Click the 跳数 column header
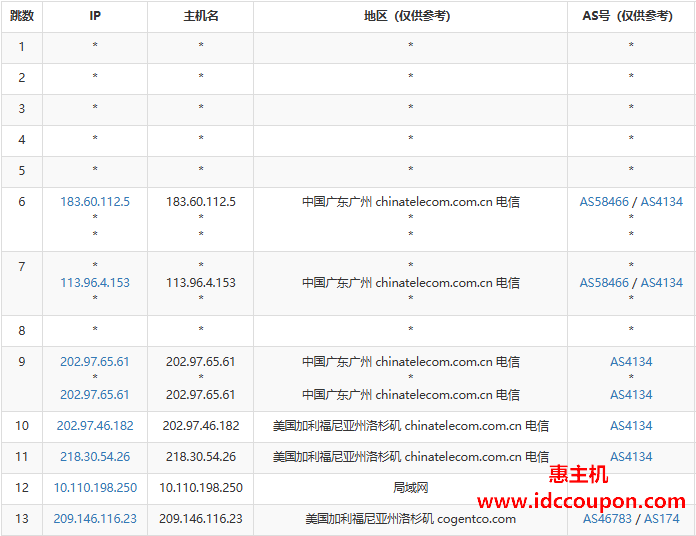 (22, 16)
